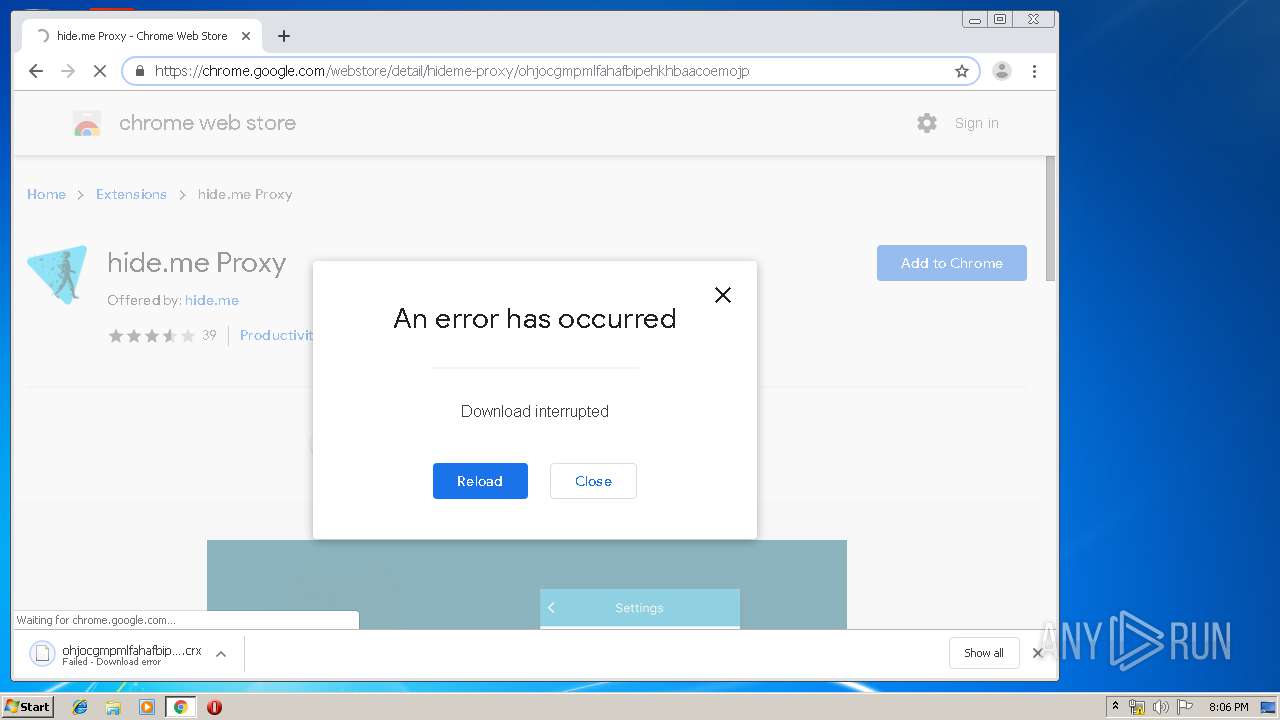Expand the download item options chevron
The height and width of the screenshot is (720, 1280).
coord(221,654)
